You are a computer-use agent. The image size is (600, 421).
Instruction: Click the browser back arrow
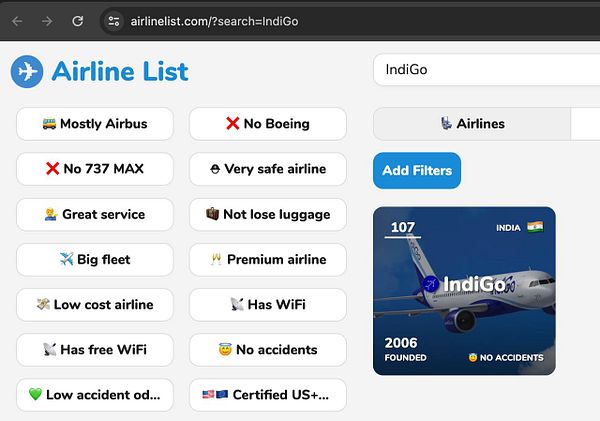click(x=17, y=21)
